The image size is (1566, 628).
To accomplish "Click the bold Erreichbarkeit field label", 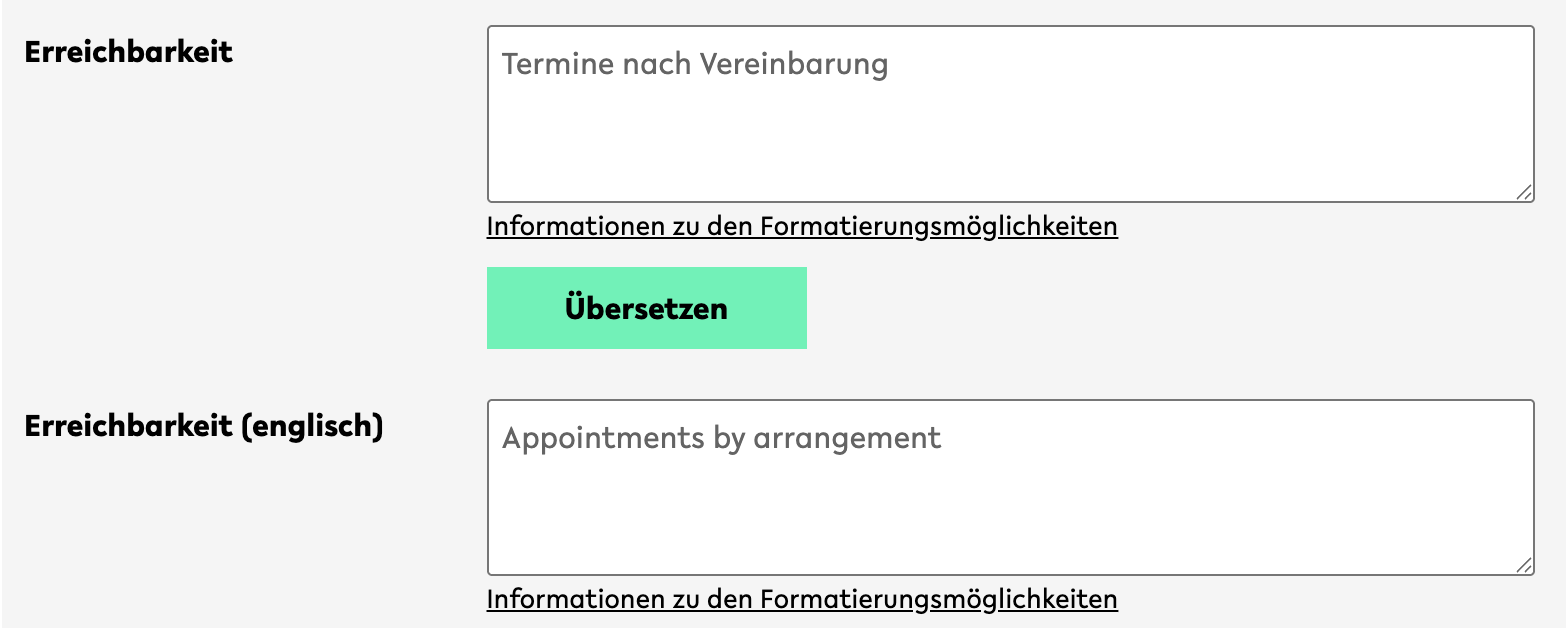I will tap(129, 52).
